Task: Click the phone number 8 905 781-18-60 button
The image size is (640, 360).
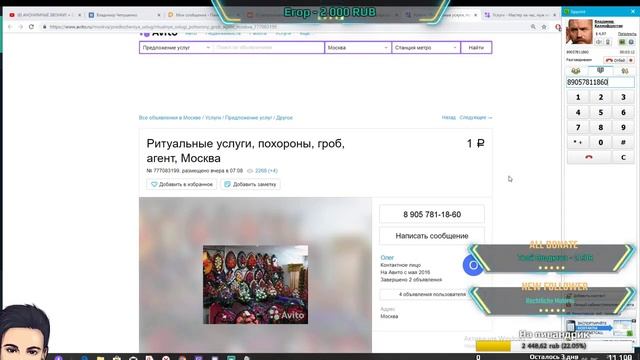Action: [432, 214]
